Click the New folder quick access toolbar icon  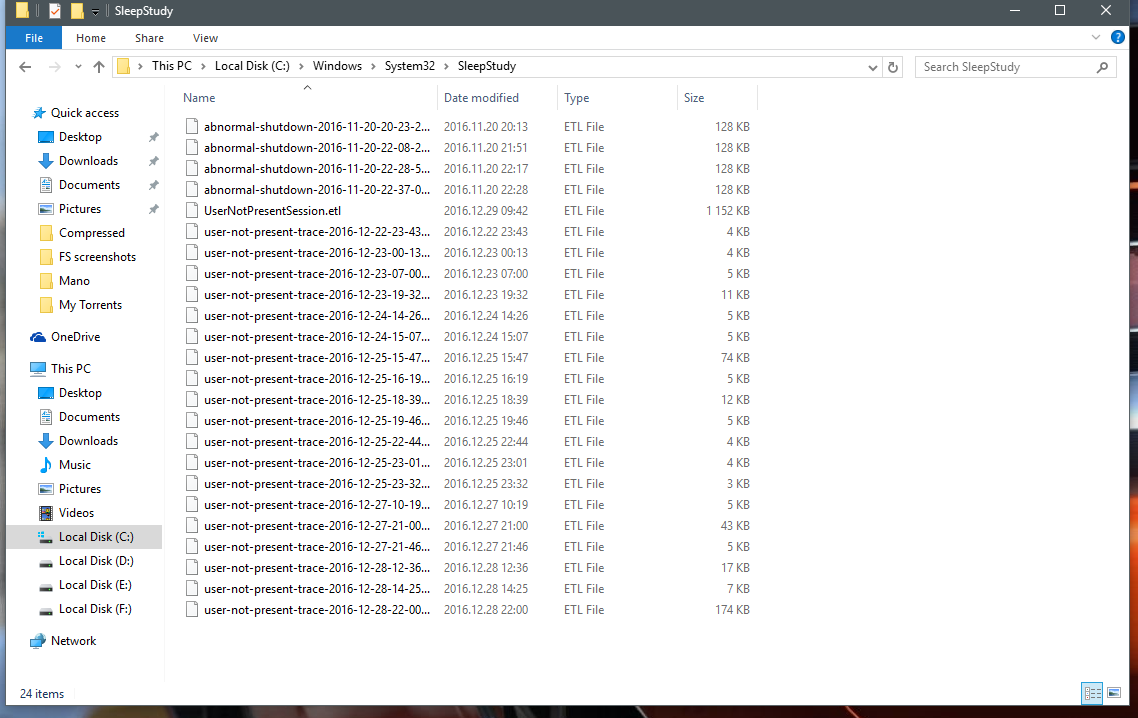pyautogui.click(x=77, y=11)
